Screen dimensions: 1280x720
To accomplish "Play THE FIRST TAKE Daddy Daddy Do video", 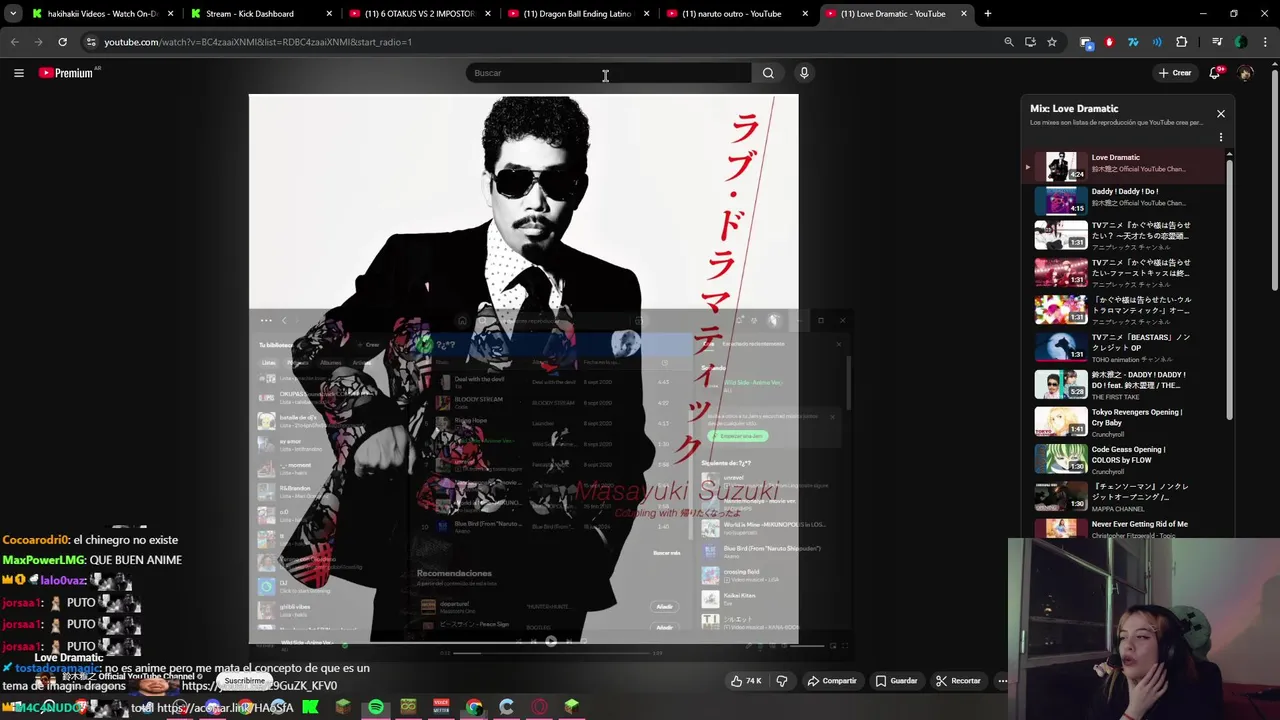I will (1125, 385).
